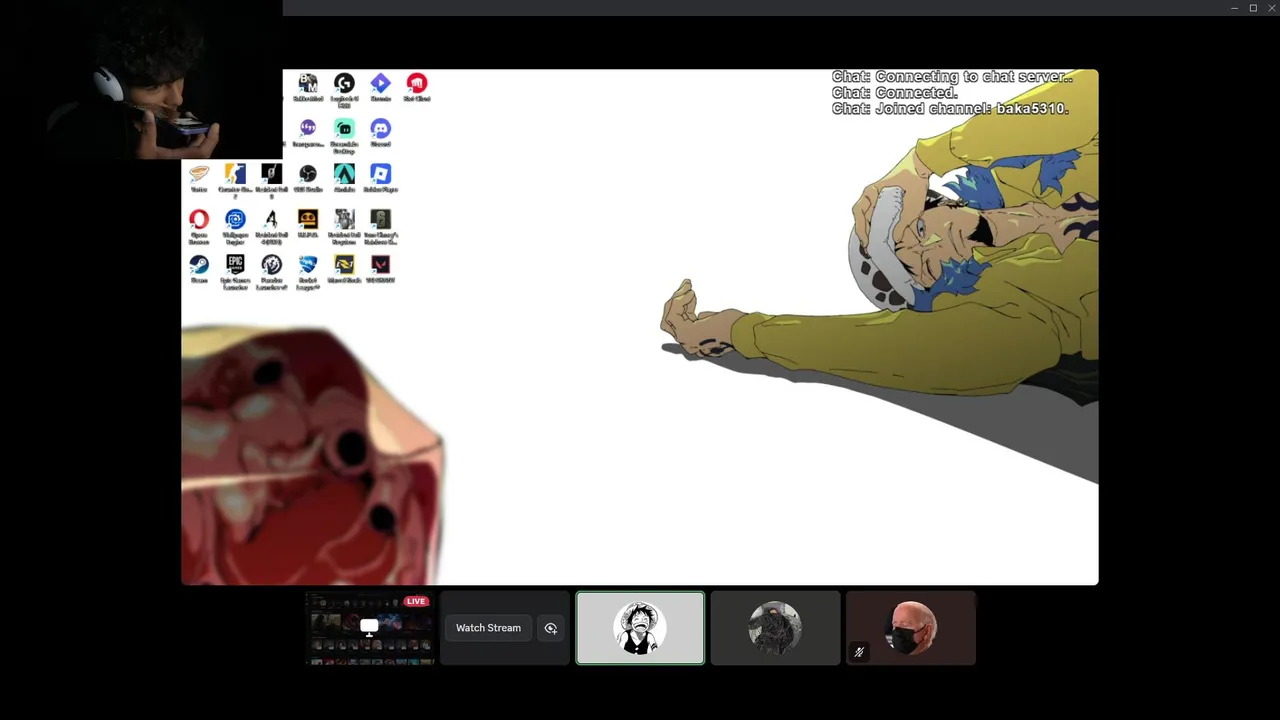Open the Streamlabs Desktop shortcut

[x=344, y=135]
